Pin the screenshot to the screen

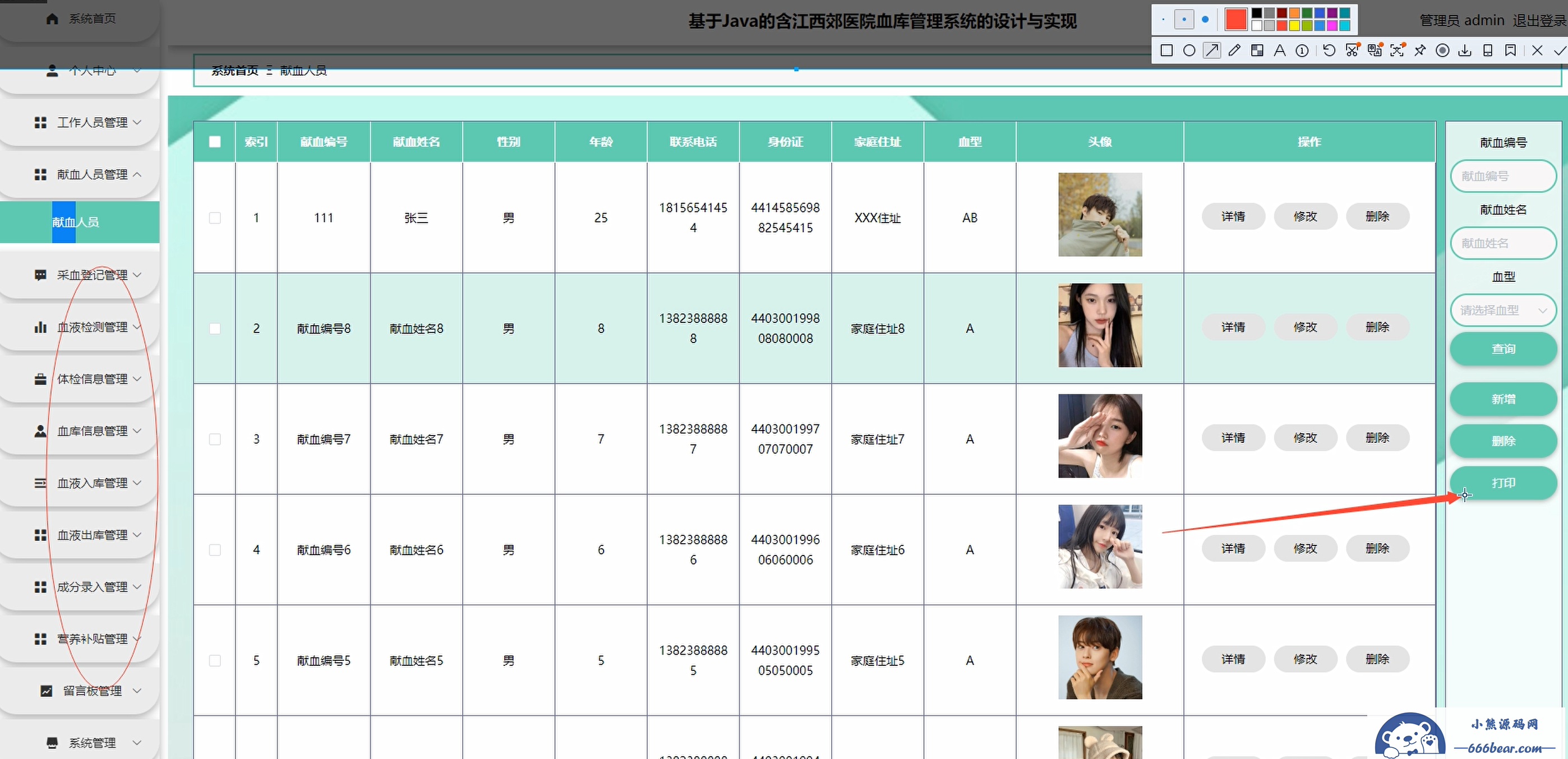click(x=1420, y=50)
